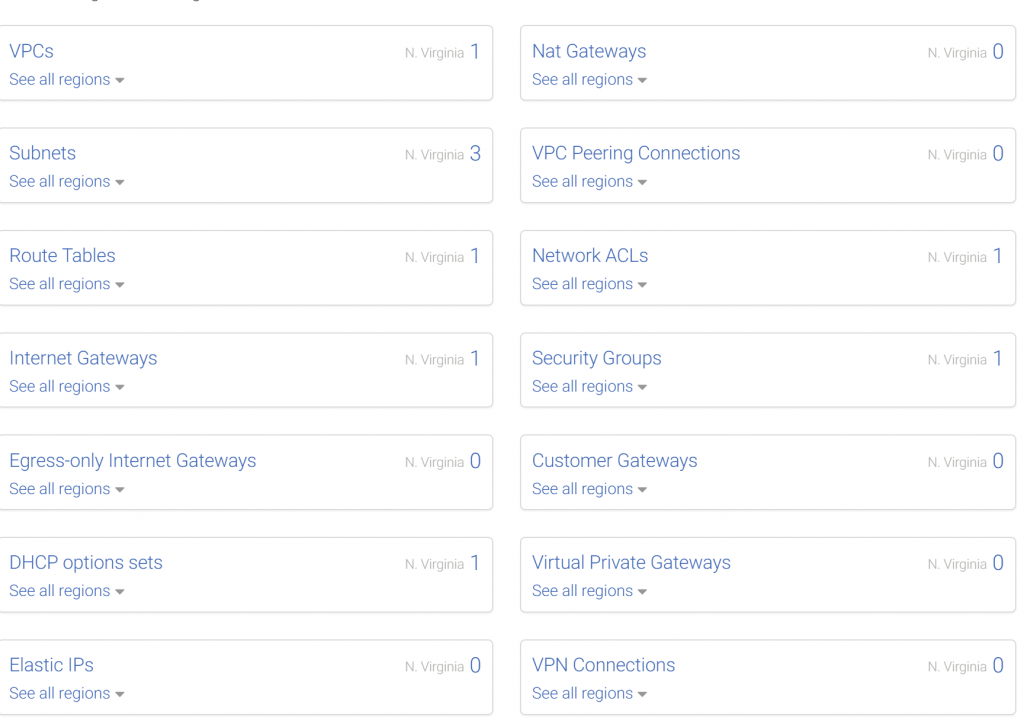Open the Nat Gateways link
The image size is (1024, 727).
(589, 51)
